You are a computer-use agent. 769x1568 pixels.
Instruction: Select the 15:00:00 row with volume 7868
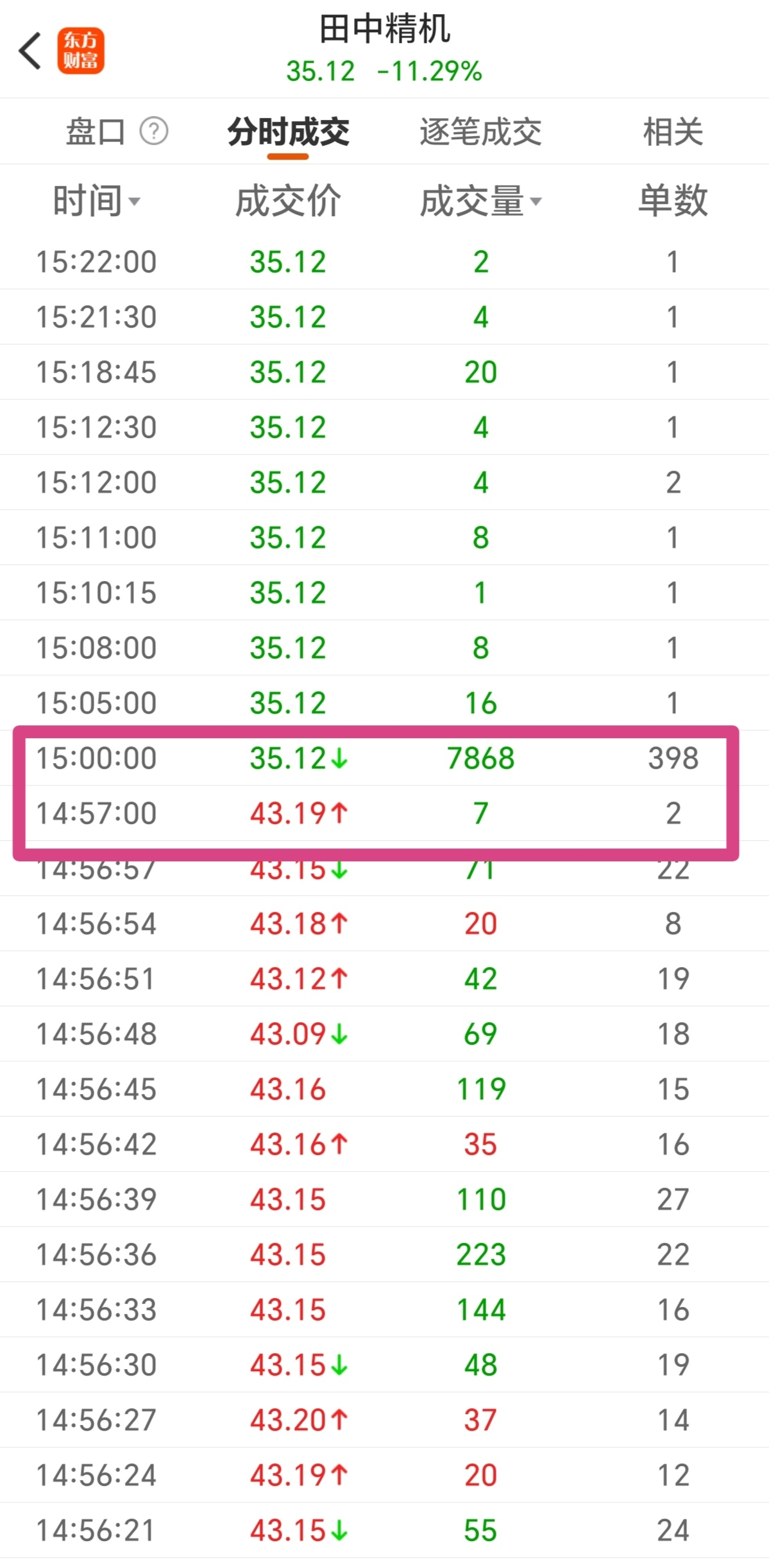point(384,759)
